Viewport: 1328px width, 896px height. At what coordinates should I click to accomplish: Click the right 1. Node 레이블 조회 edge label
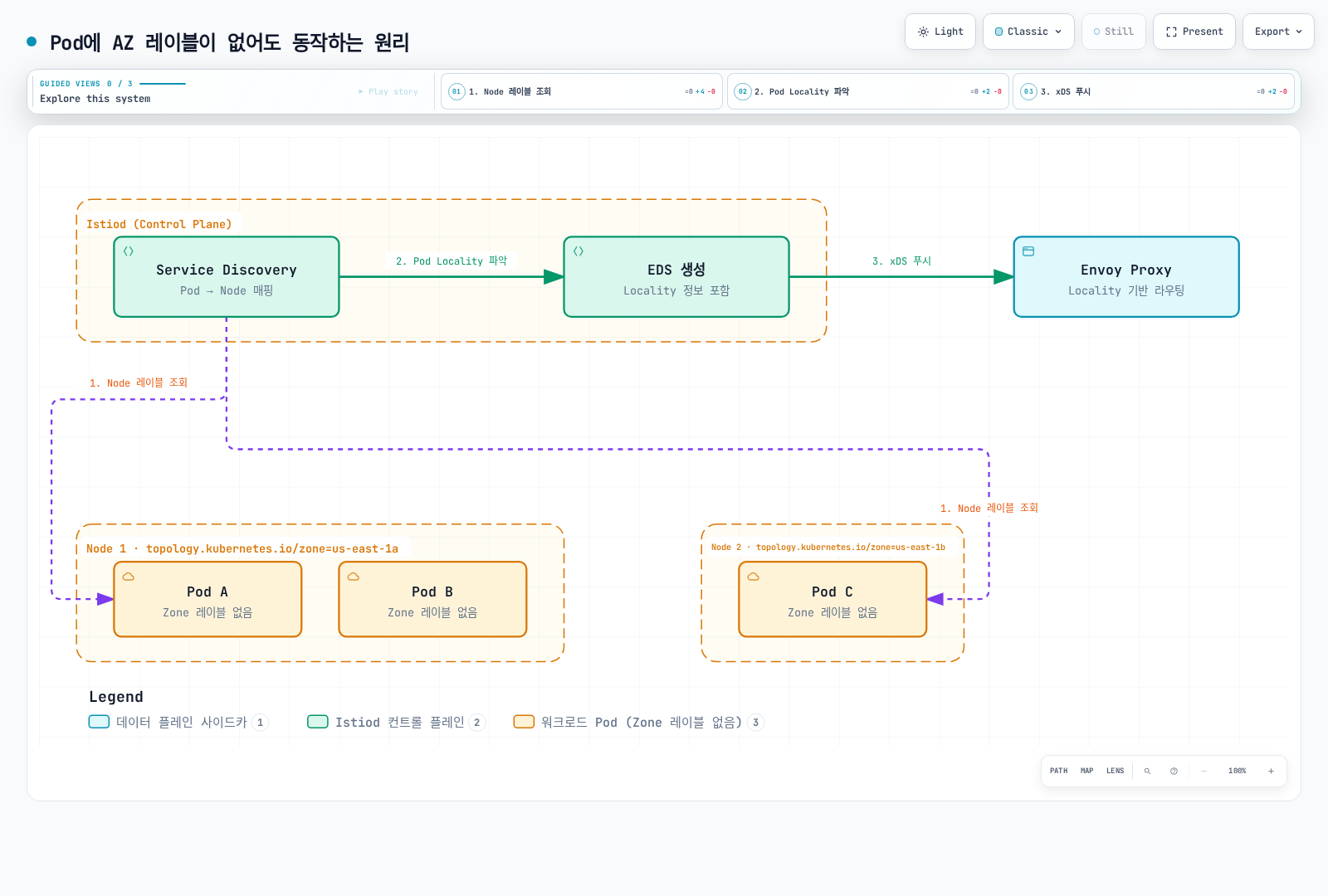click(989, 508)
